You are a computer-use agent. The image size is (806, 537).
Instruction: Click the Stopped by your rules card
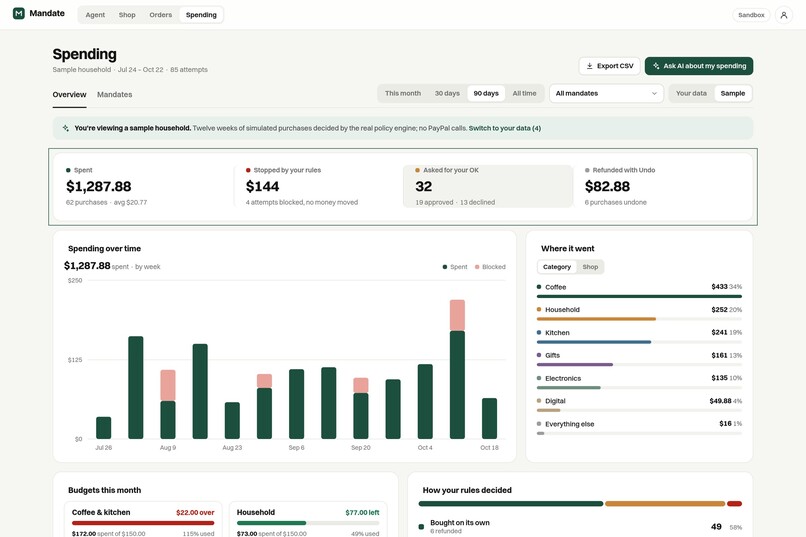[319, 187]
